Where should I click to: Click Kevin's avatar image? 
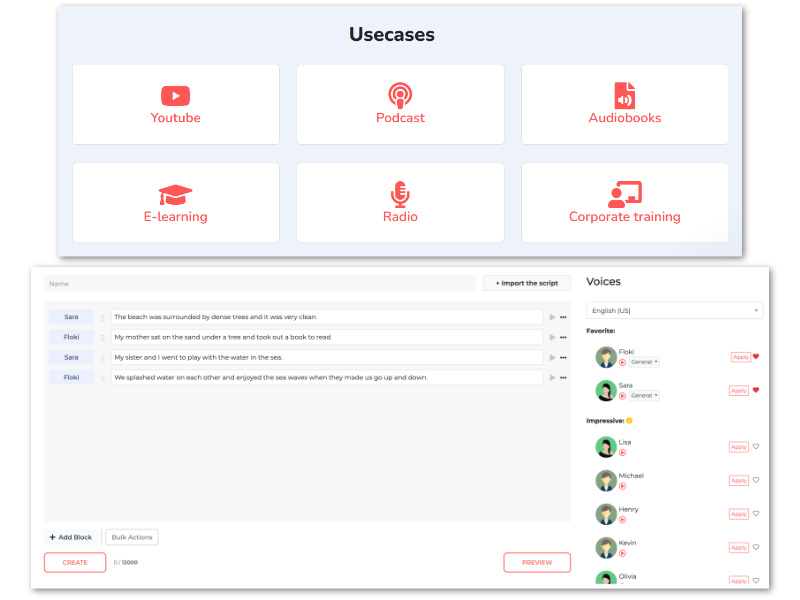[x=606, y=548]
